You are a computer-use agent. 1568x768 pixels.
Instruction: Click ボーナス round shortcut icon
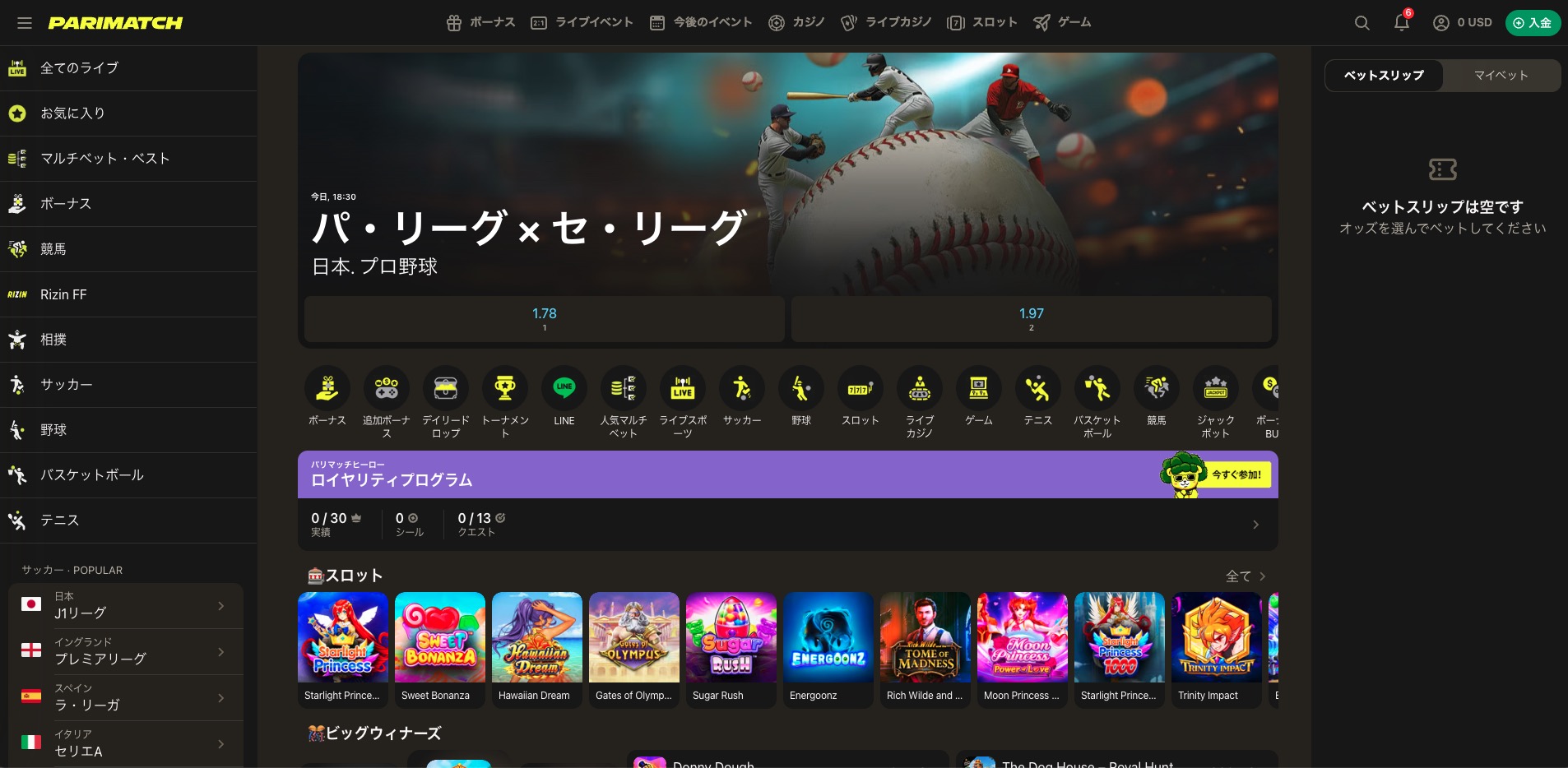pyautogui.click(x=327, y=388)
